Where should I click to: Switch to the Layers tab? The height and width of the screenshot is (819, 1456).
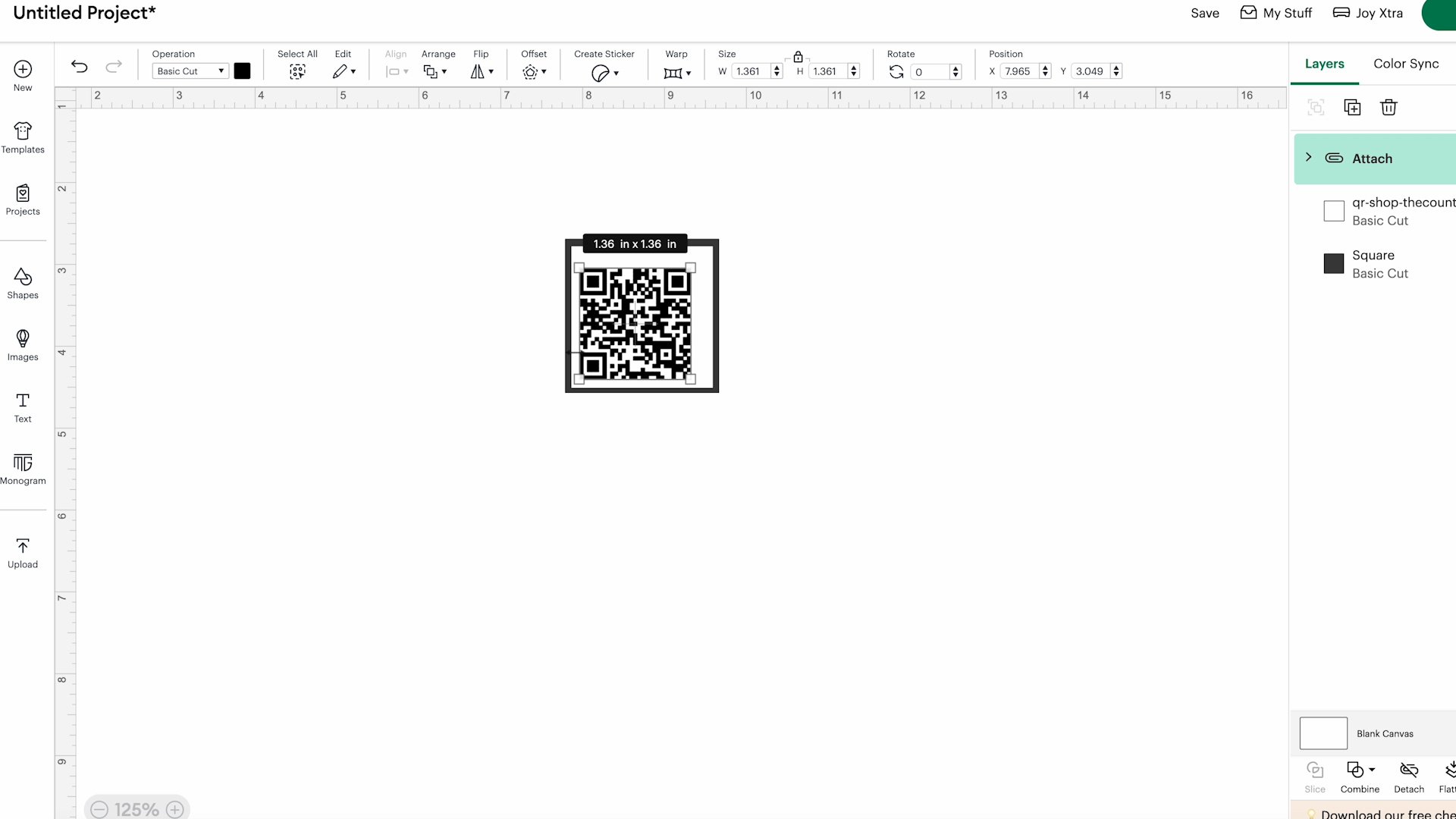[1325, 63]
